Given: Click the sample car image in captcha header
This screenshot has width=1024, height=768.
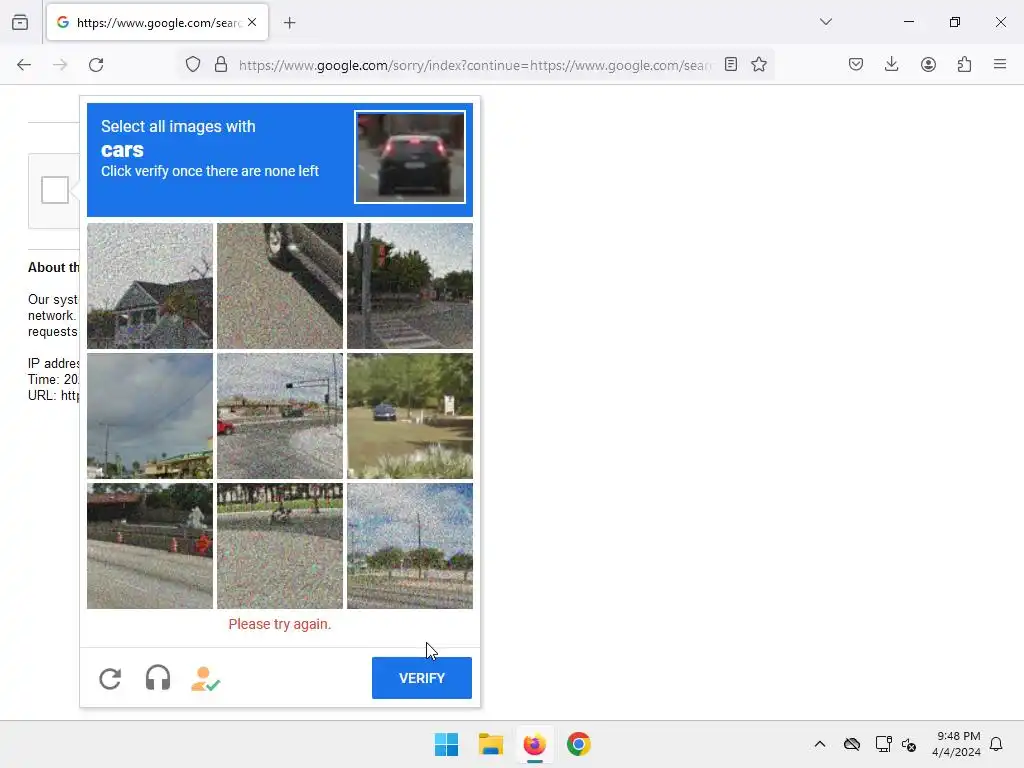Looking at the screenshot, I should pyautogui.click(x=410, y=157).
